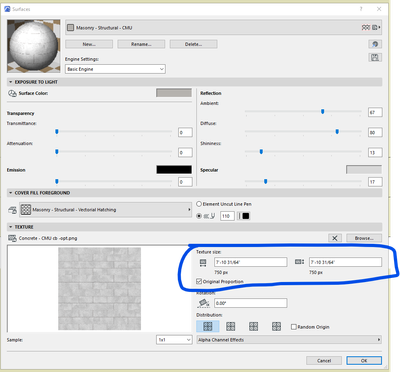
Task: Click the Browse... button
Action: tap(364, 238)
